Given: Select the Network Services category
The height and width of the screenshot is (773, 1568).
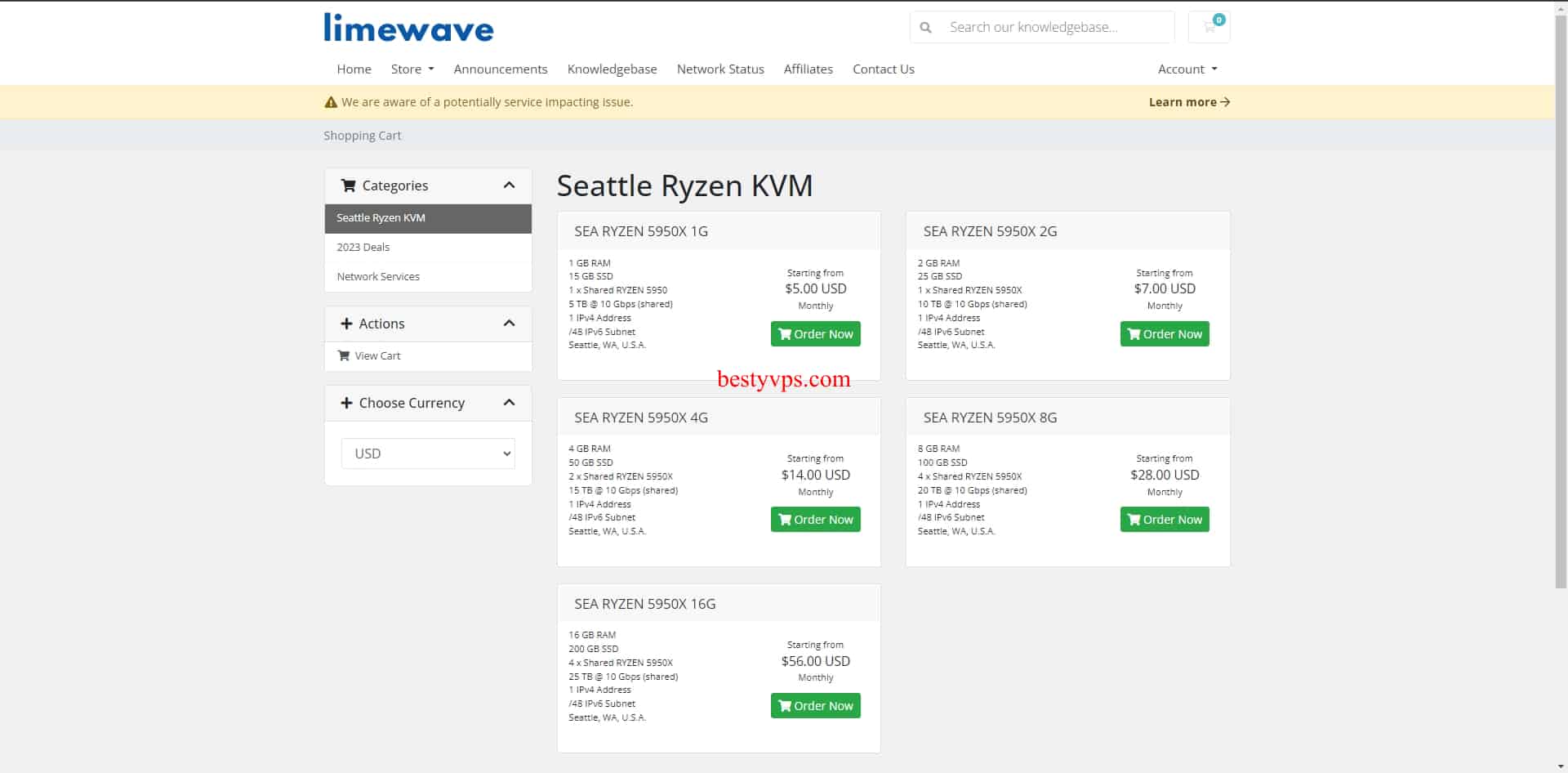Looking at the screenshot, I should pos(428,277).
